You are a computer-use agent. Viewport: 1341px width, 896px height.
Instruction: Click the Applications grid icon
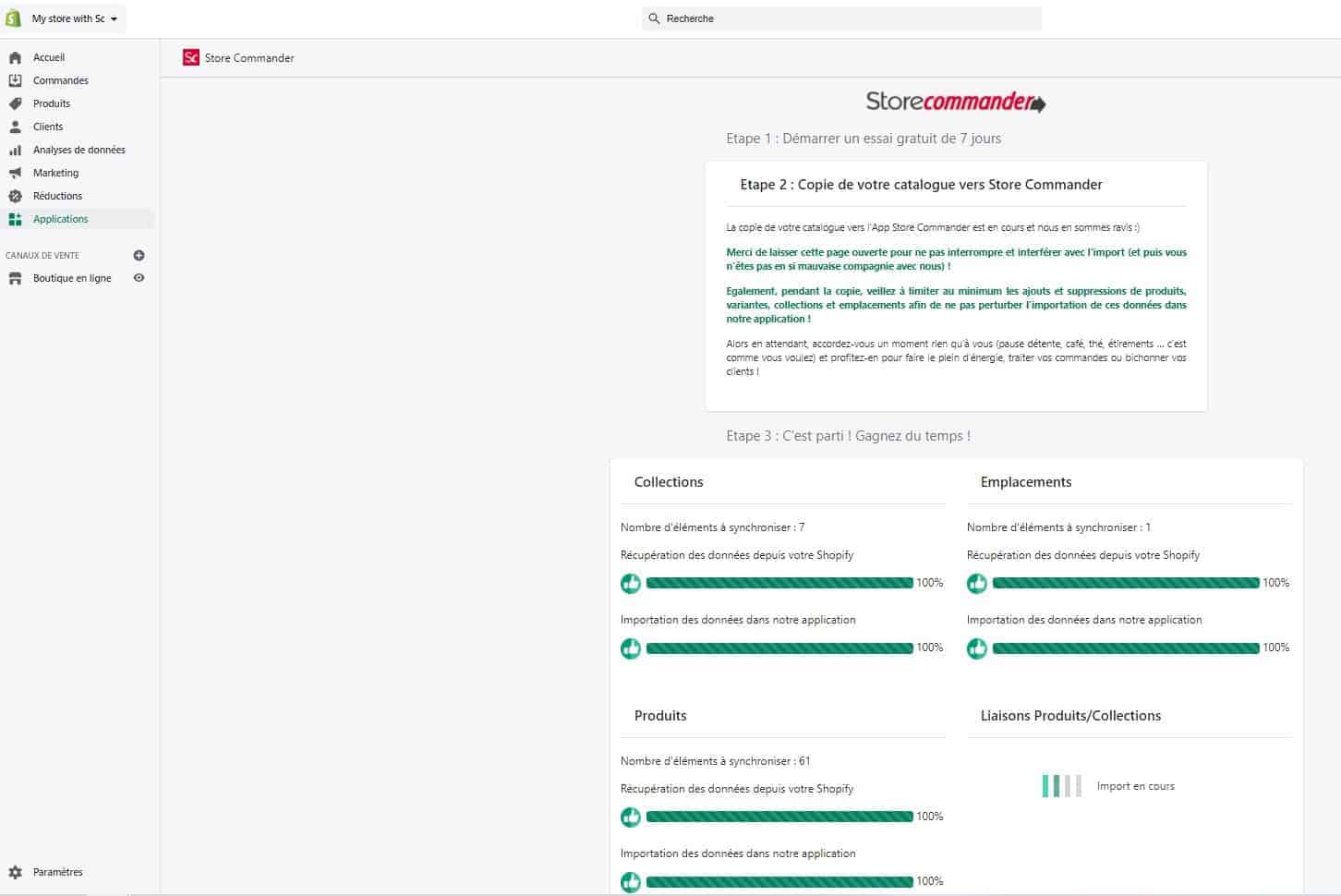(x=15, y=219)
